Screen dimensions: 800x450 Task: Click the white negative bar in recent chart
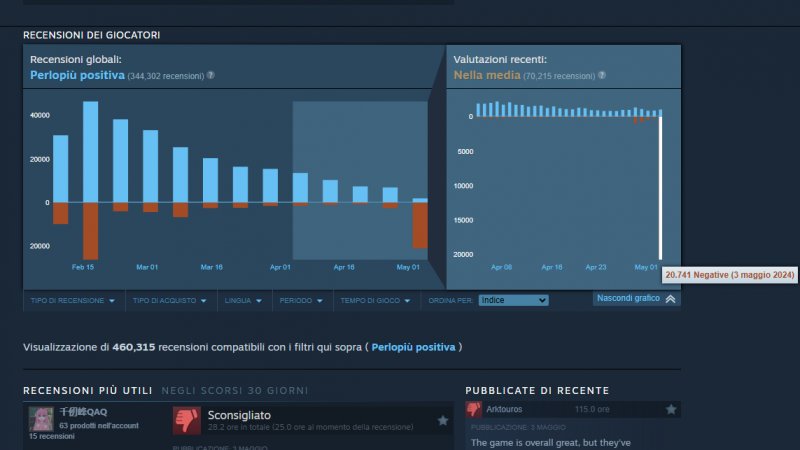pos(660,188)
